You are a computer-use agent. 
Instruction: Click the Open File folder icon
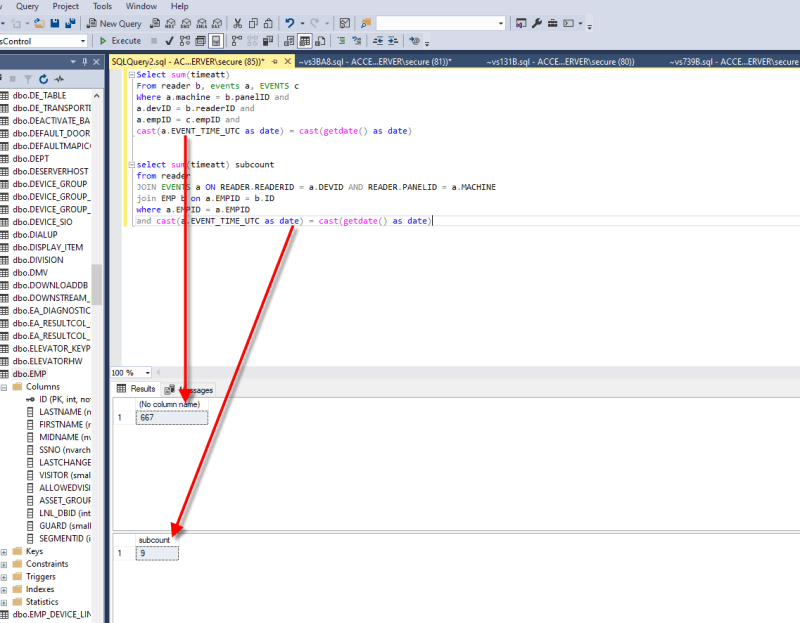tap(39, 23)
